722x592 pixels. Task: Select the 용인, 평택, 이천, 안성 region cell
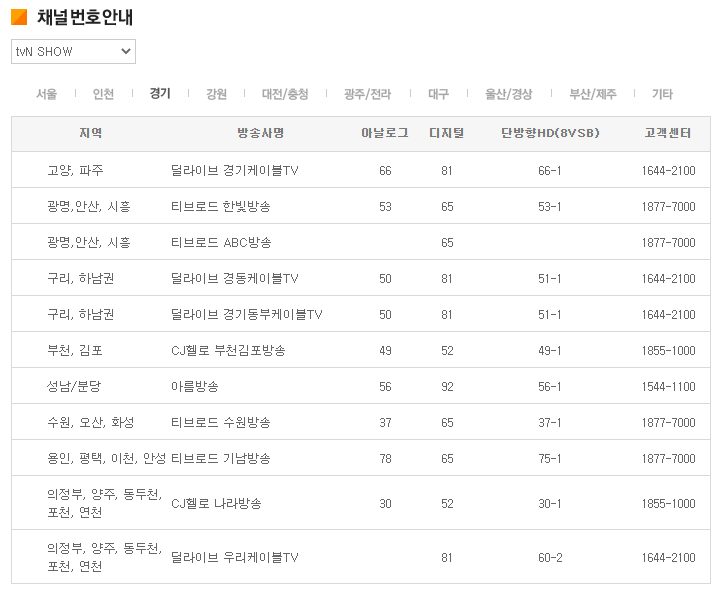click(106, 459)
